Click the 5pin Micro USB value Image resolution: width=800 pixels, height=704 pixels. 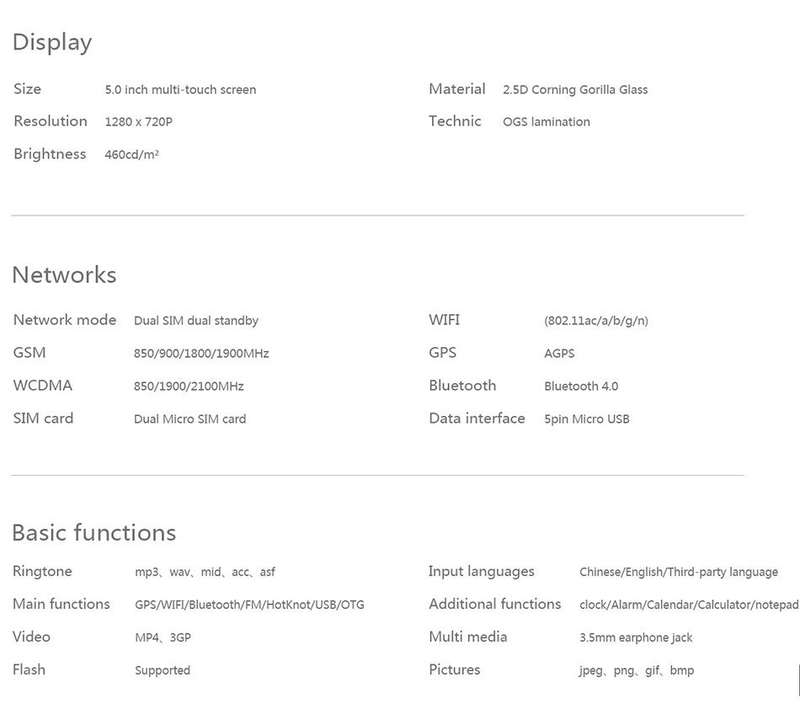(587, 419)
